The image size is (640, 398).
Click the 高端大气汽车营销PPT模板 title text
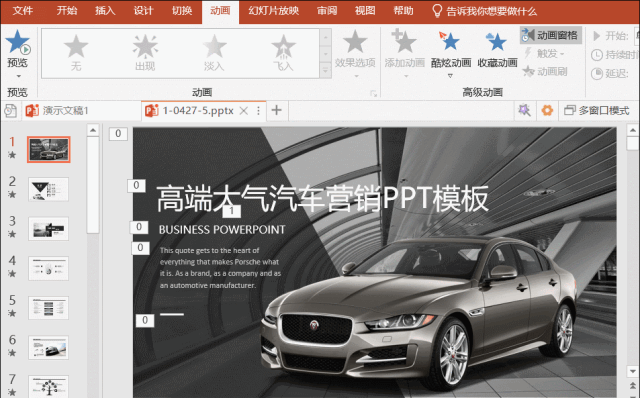[x=322, y=198]
